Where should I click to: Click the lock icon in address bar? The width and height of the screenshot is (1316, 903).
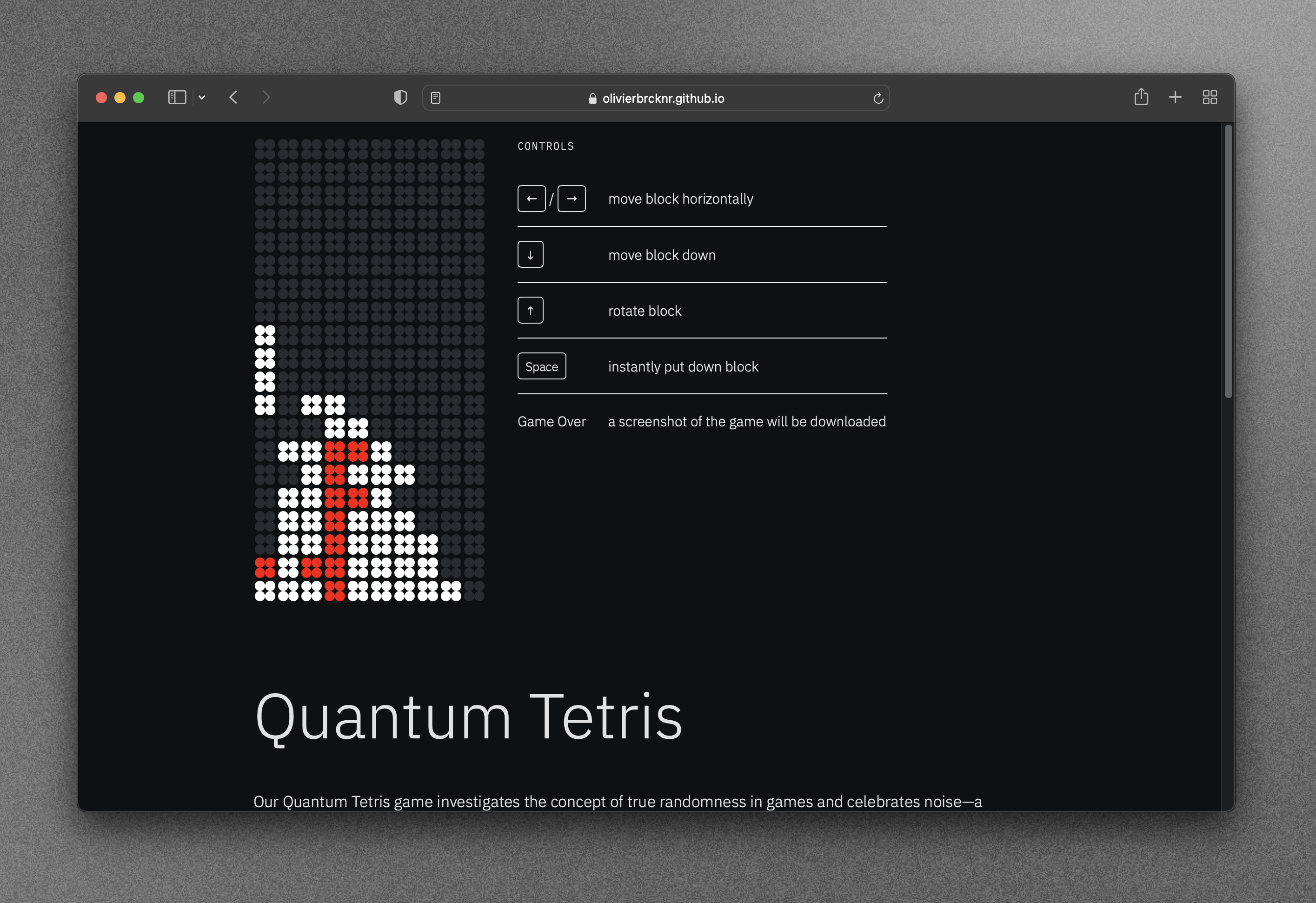[x=592, y=99]
